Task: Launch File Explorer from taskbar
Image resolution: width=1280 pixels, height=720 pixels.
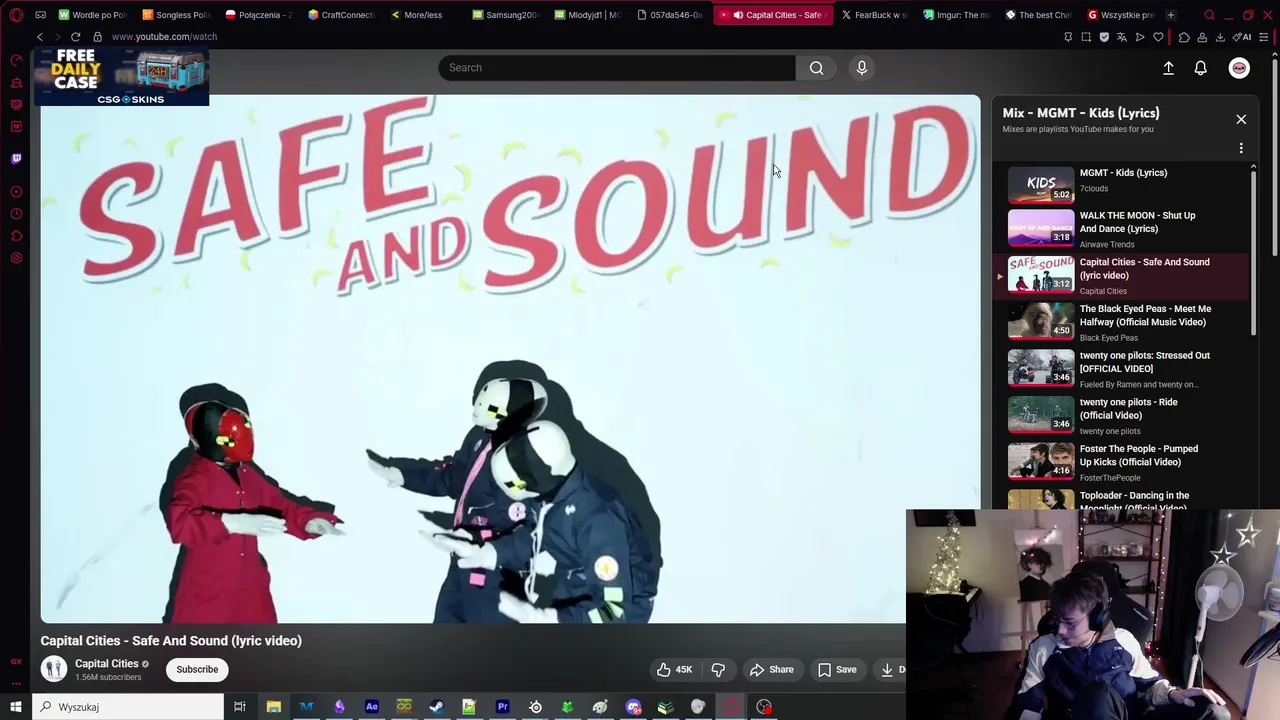Action: pyautogui.click(x=273, y=707)
